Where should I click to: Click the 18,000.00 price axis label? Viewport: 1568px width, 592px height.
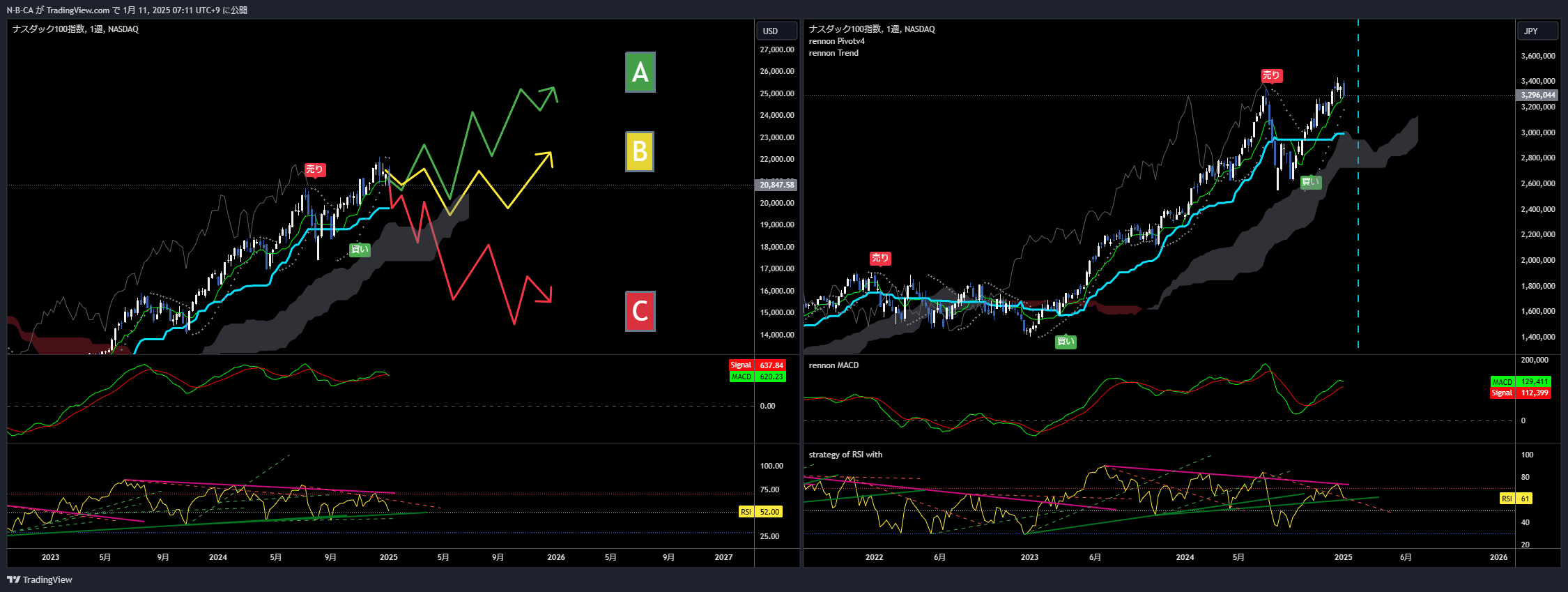pos(777,247)
